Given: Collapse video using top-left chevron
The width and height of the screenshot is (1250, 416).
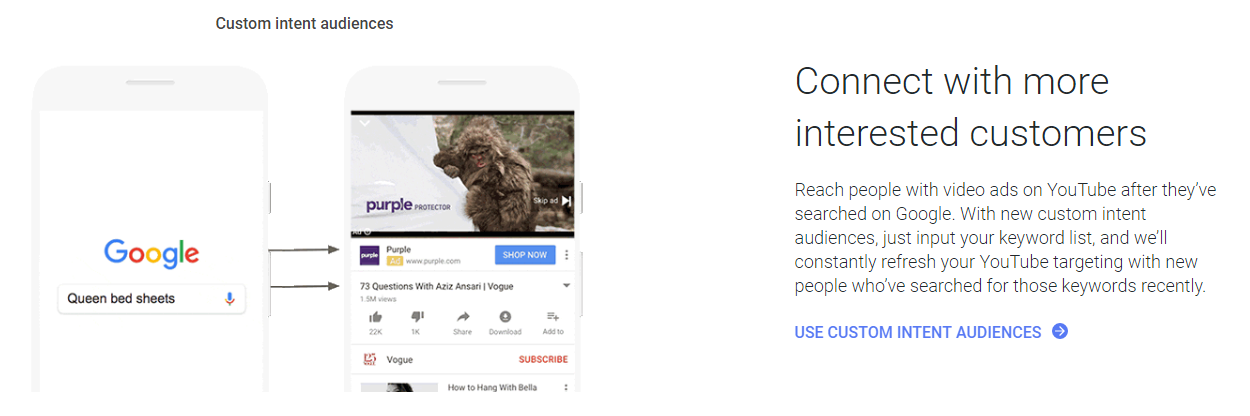Looking at the screenshot, I should tap(366, 122).
